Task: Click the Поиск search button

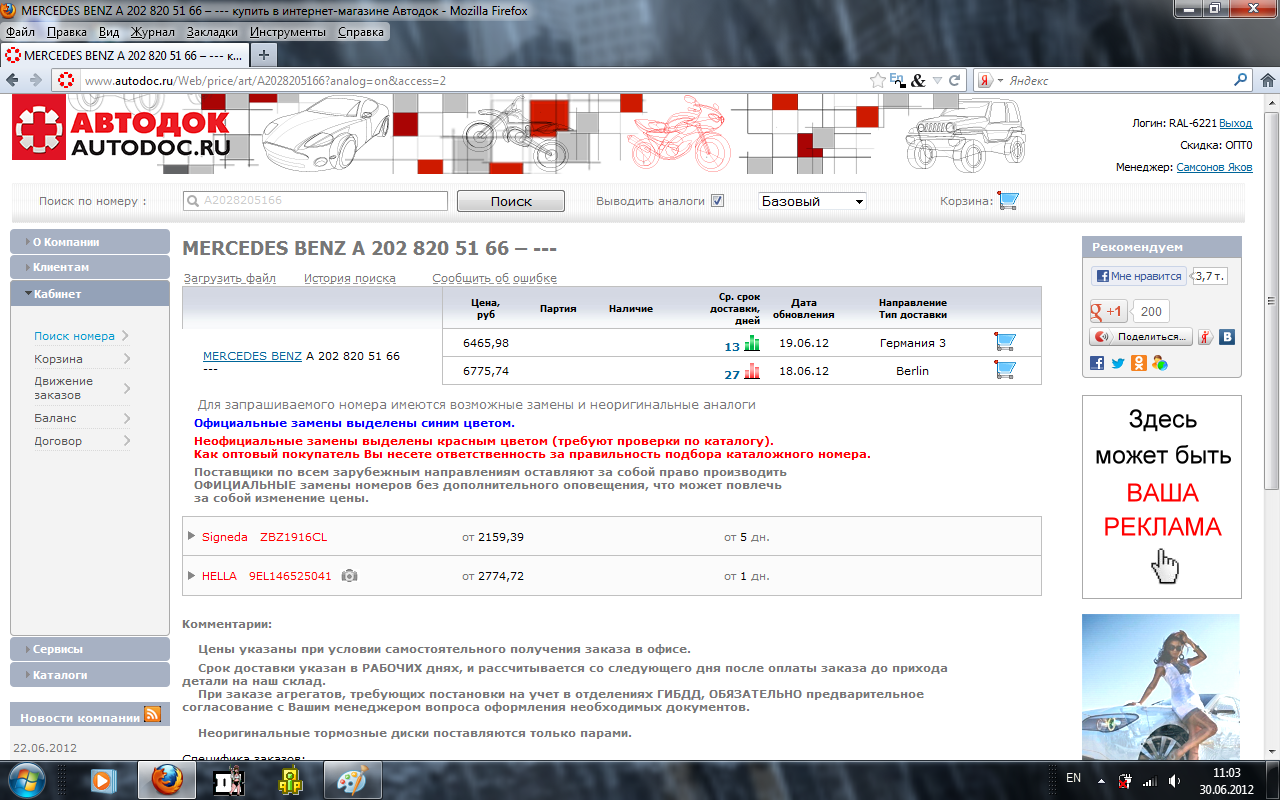Action: (511, 201)
